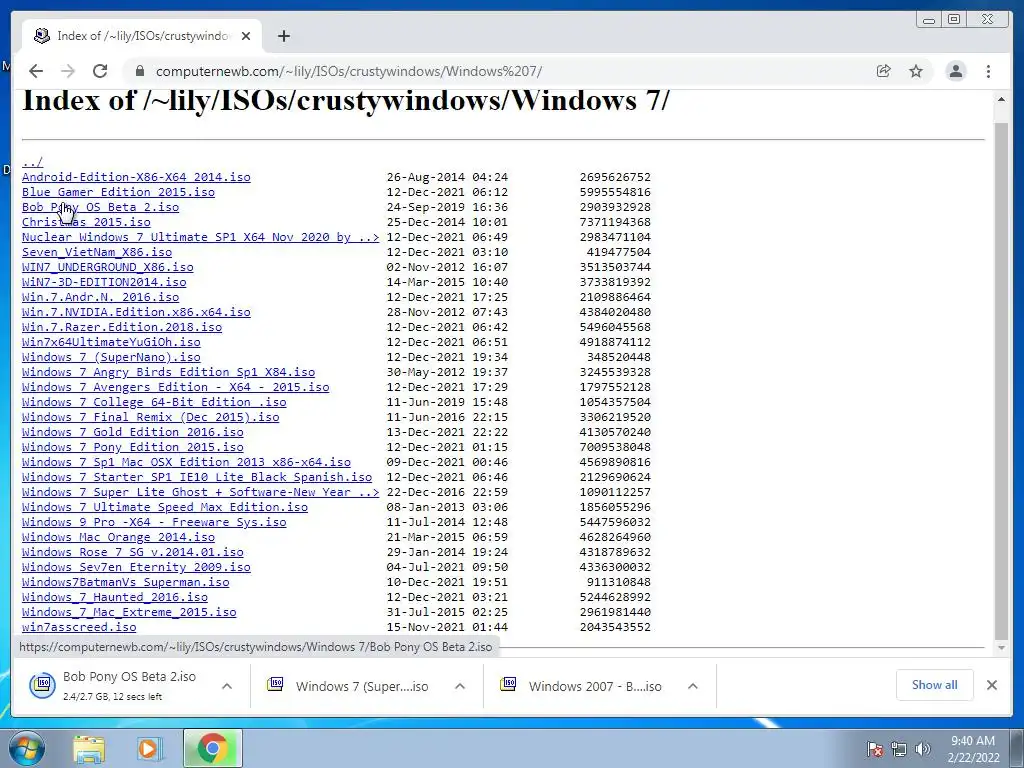1024x768 pixels.
Task: Click Windows Rose 7 SG v.2014.01.iso
Action: coord(133,552)
